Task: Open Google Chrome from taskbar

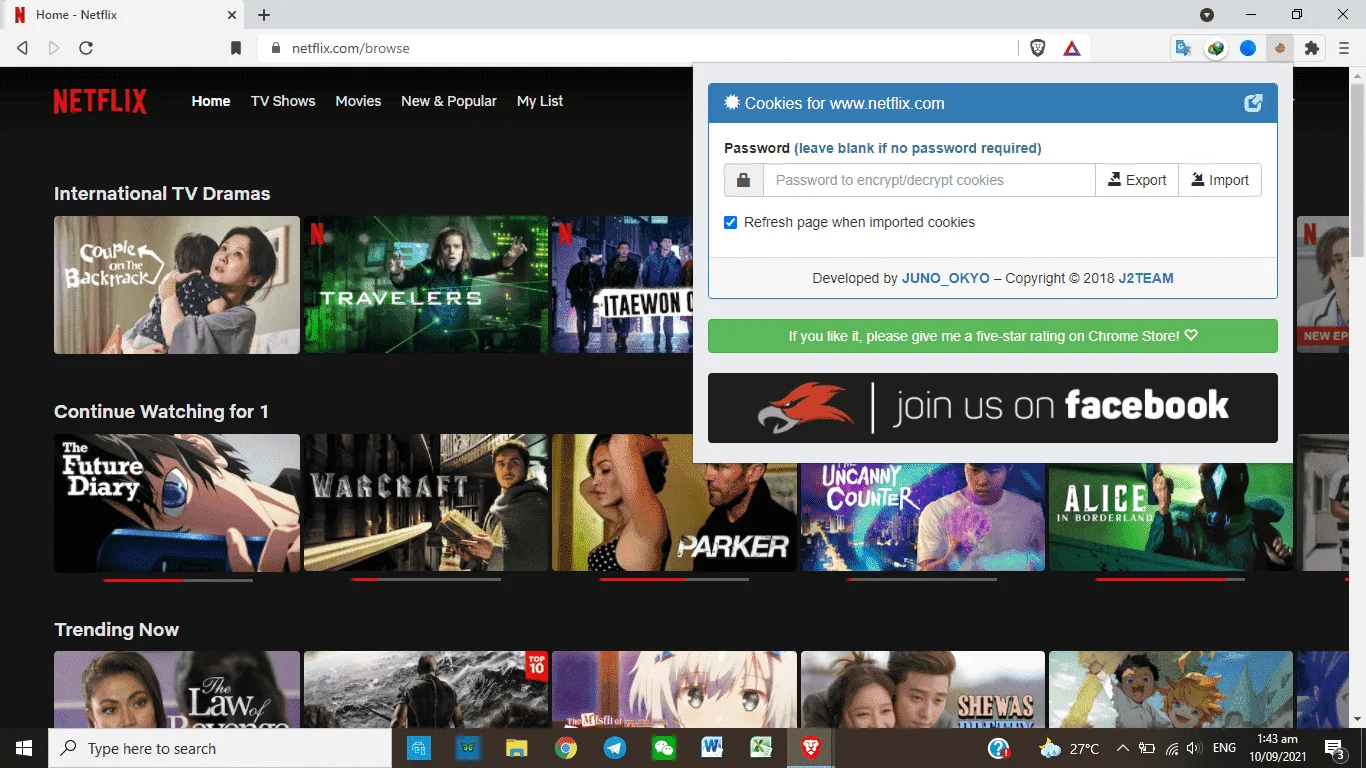Action: tap(566, 748)
